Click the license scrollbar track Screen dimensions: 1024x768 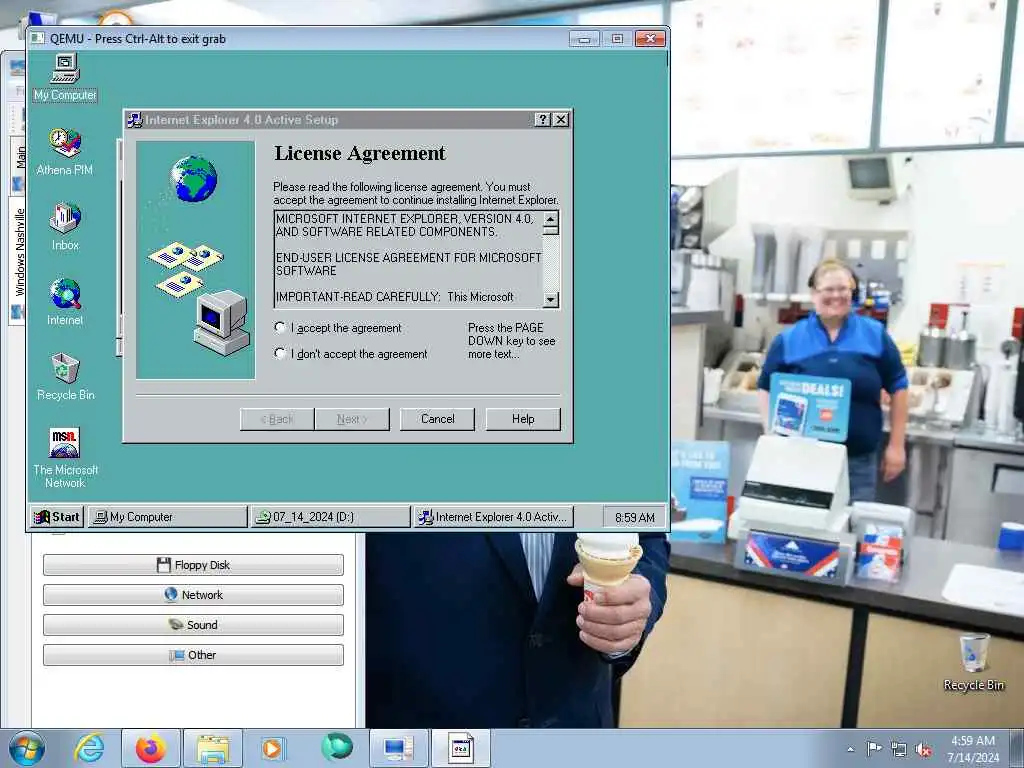point(551,263)
